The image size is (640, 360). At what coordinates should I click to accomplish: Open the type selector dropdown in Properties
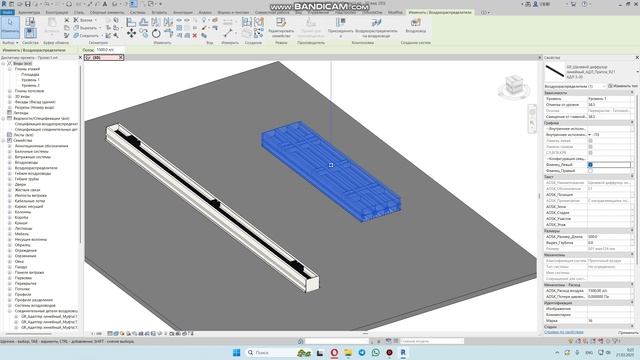click(x=637, y=72)
